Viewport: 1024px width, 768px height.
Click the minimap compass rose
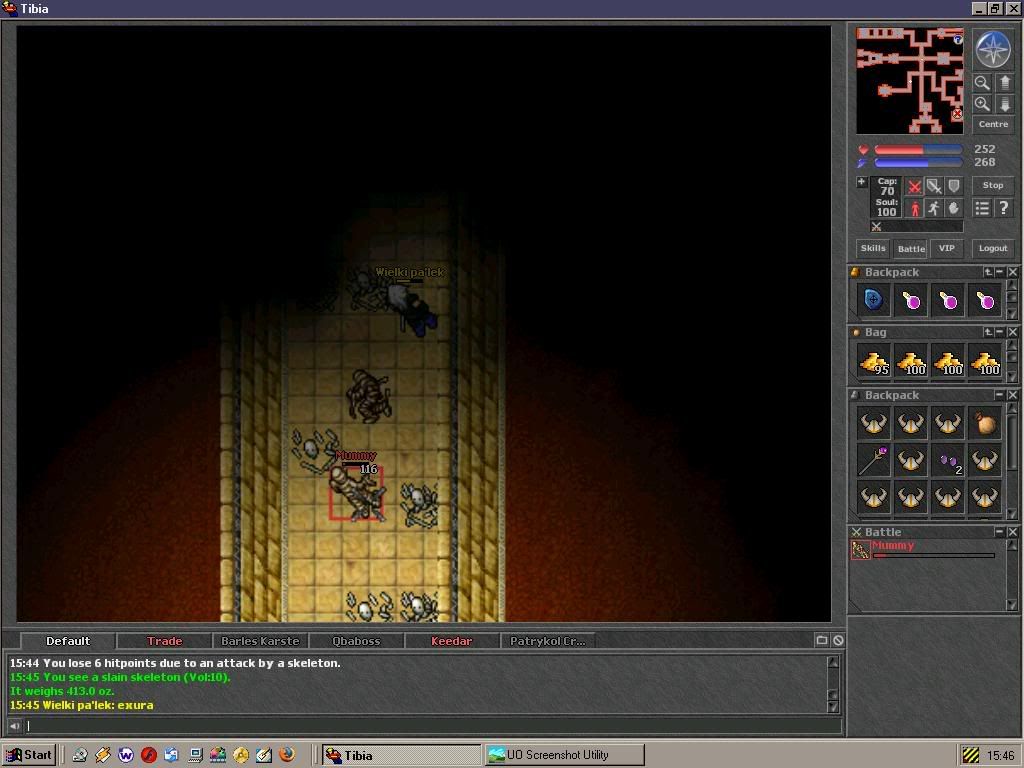pyautogui.click(x=993, y=50)
